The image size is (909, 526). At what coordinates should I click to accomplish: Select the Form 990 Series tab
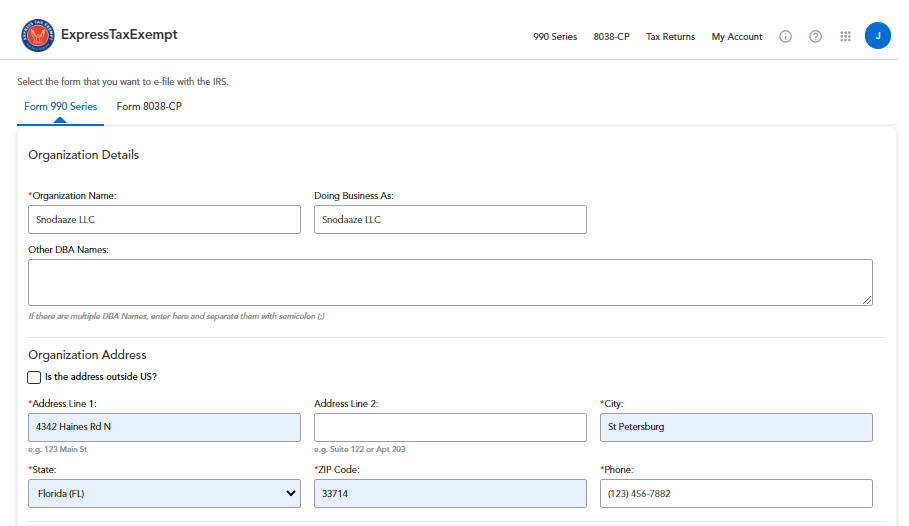pyautogui.click(x=60, y=107)
